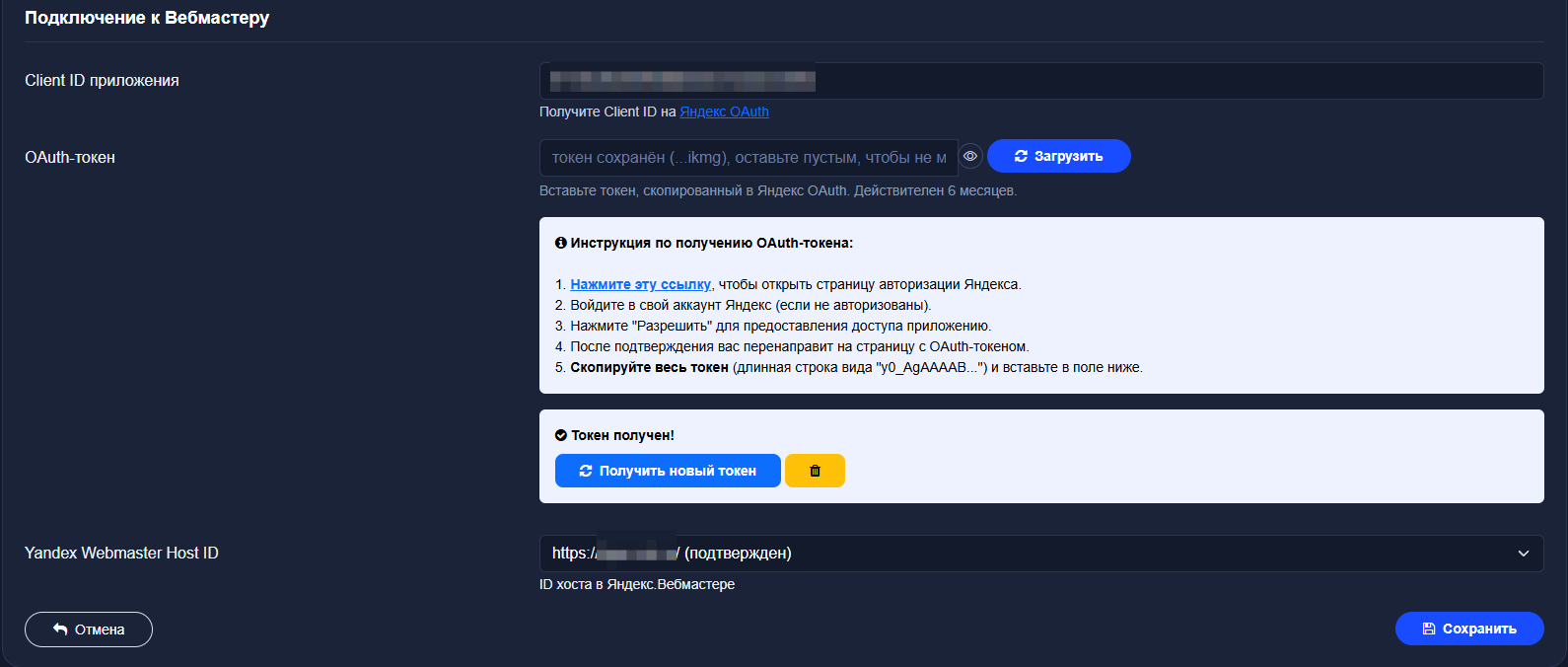Click the OAuth-токен label

click(70, 158)
